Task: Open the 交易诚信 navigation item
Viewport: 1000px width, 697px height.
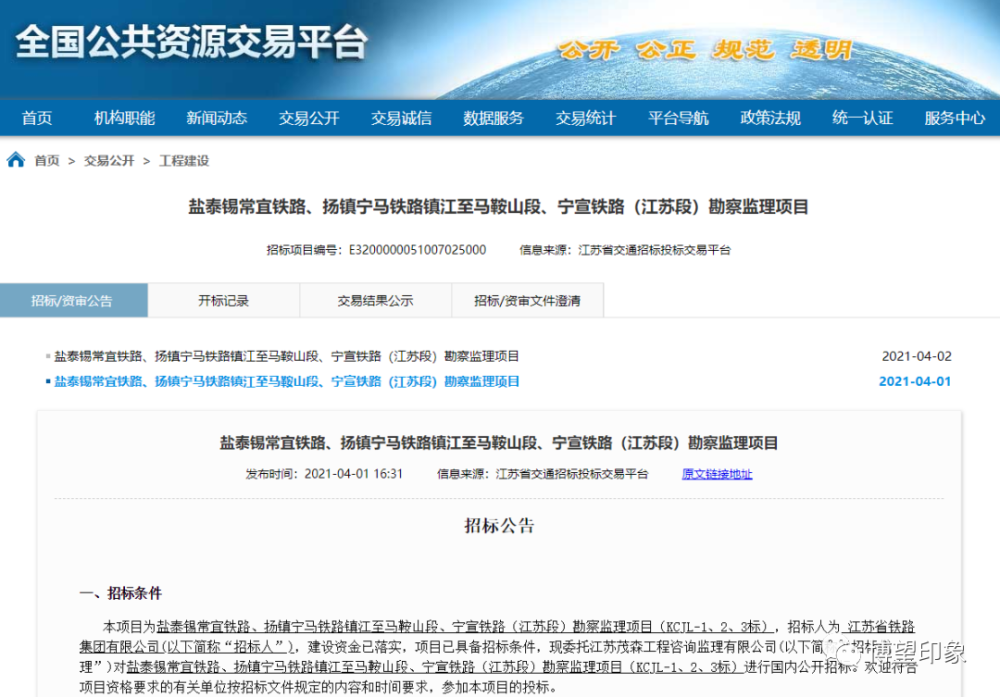Action: click(x=401, y=118)
